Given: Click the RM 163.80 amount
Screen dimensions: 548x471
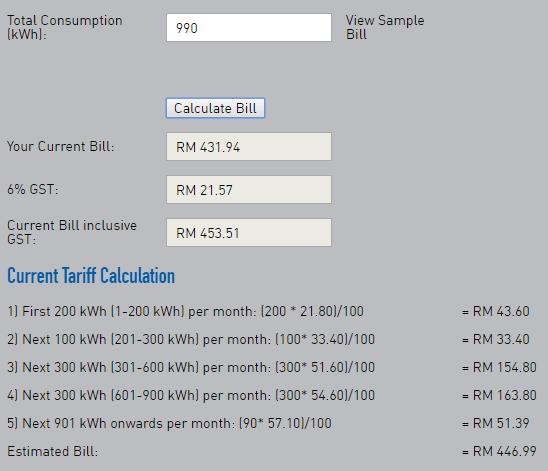Looking at the screenshot, I should [499, 395].
